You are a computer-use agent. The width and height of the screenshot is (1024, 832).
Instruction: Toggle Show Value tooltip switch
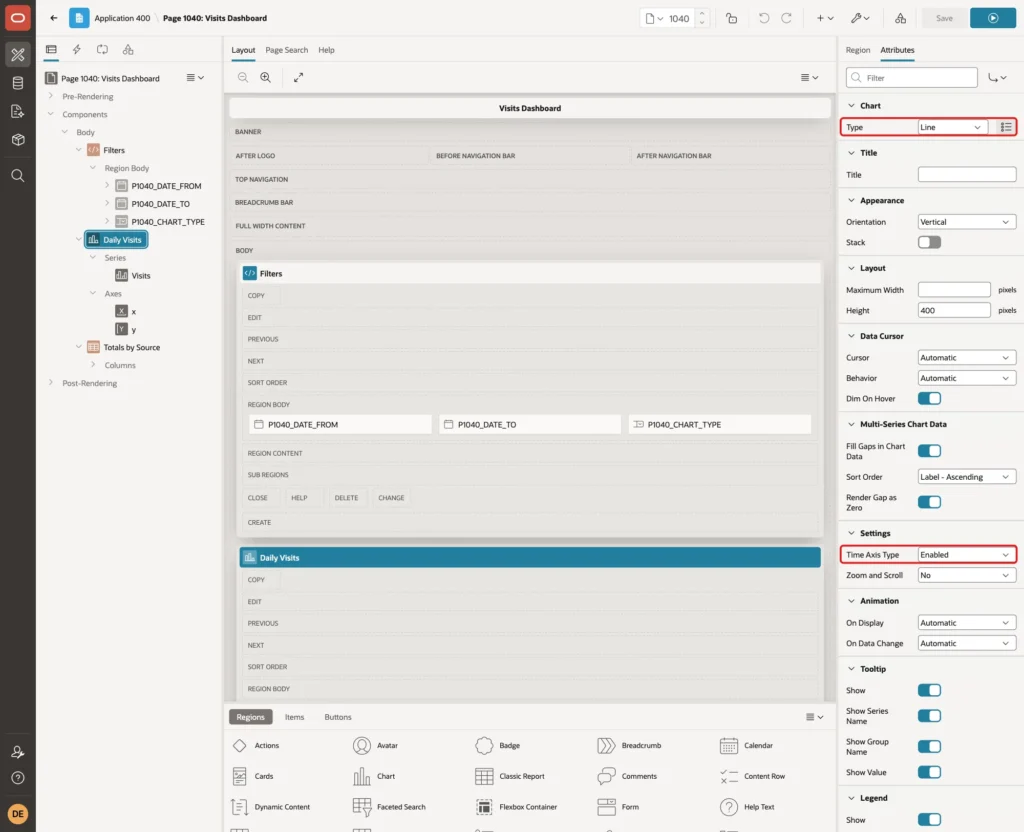(929, 772)
